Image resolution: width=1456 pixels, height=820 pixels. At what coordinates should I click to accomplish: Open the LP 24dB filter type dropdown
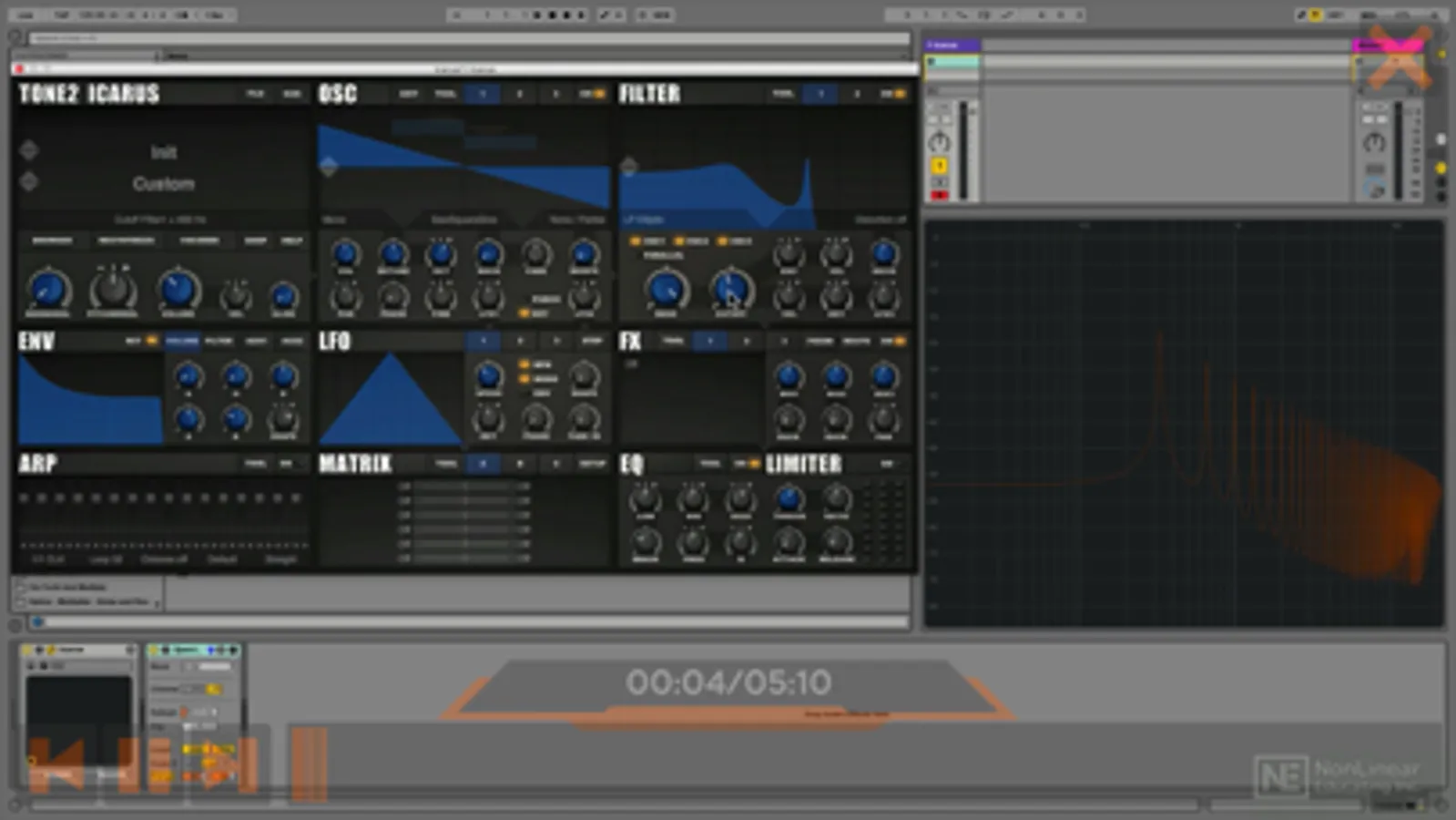(x=644, y=220)
